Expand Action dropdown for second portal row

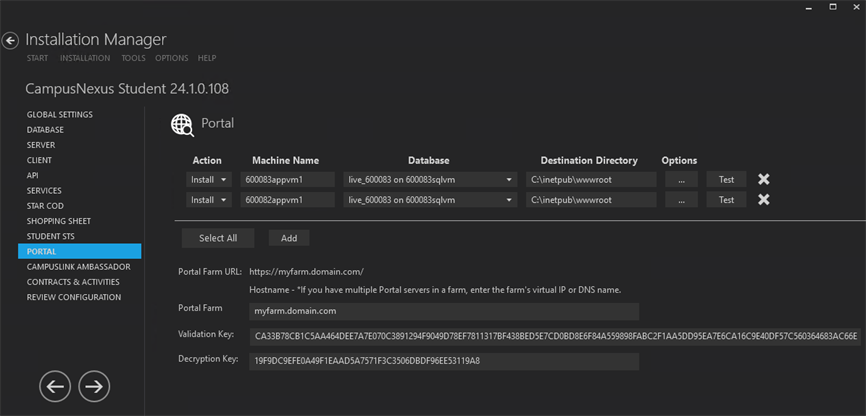[209, 200]
